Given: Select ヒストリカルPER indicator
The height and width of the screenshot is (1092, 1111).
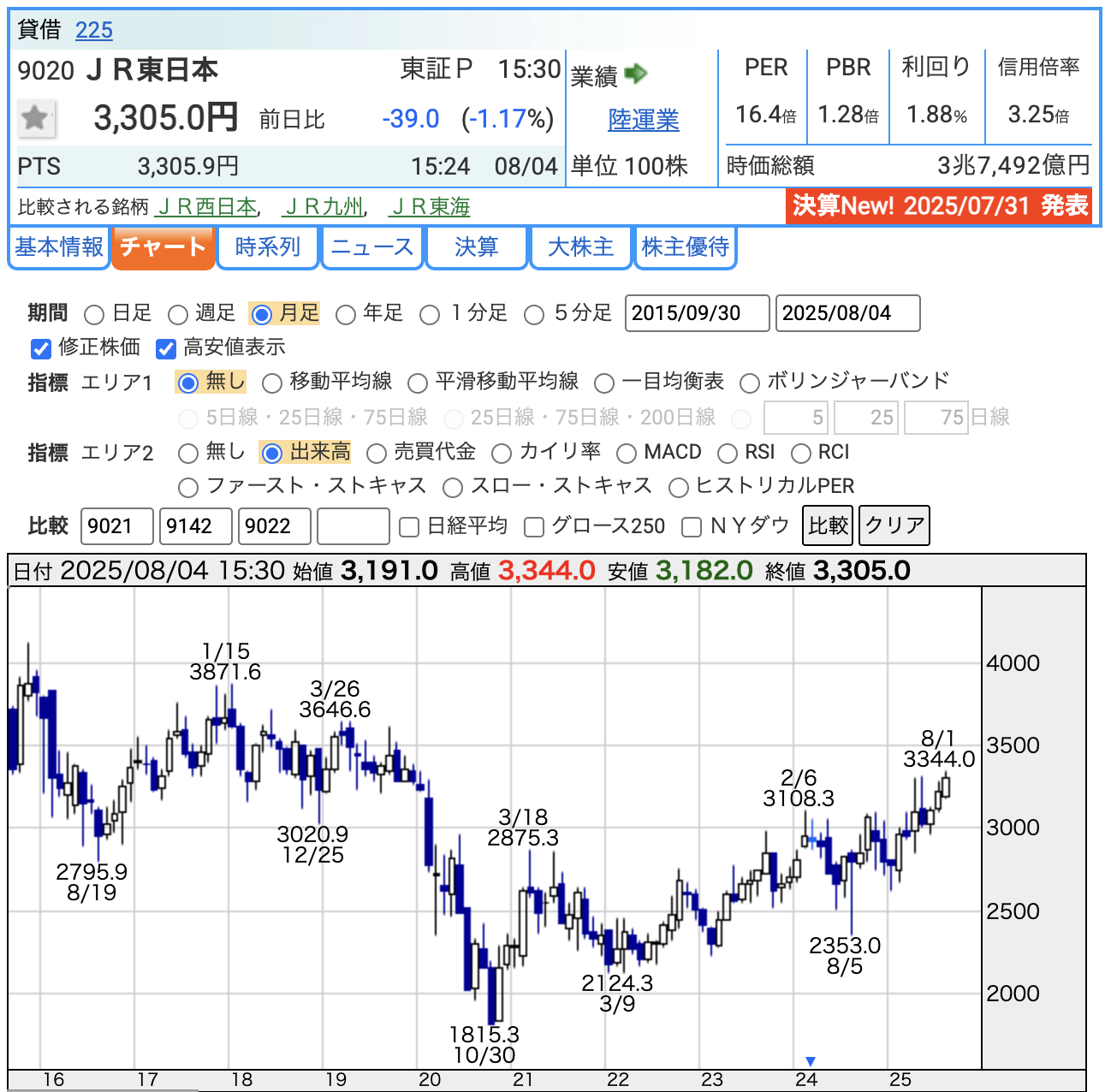Looking at the screenshot, I should (x=679, y=488).
